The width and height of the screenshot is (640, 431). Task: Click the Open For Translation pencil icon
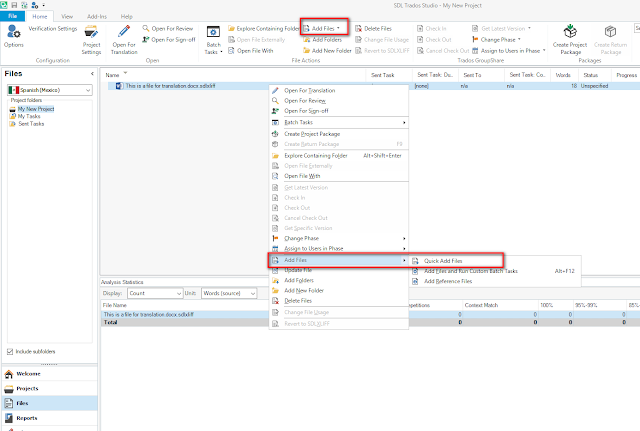pos(124,32)
